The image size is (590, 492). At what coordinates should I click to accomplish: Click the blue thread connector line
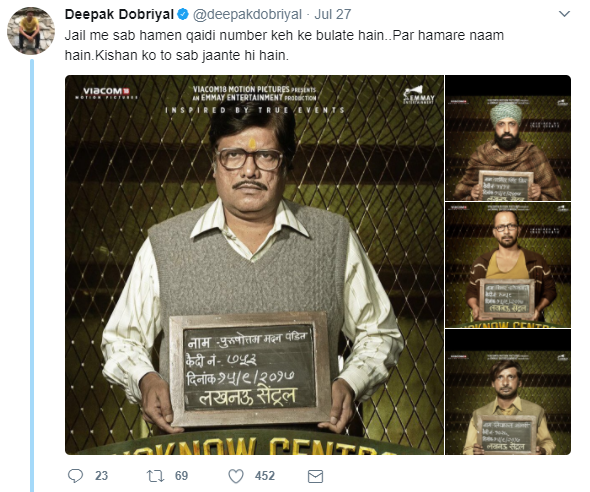[32, 275]
